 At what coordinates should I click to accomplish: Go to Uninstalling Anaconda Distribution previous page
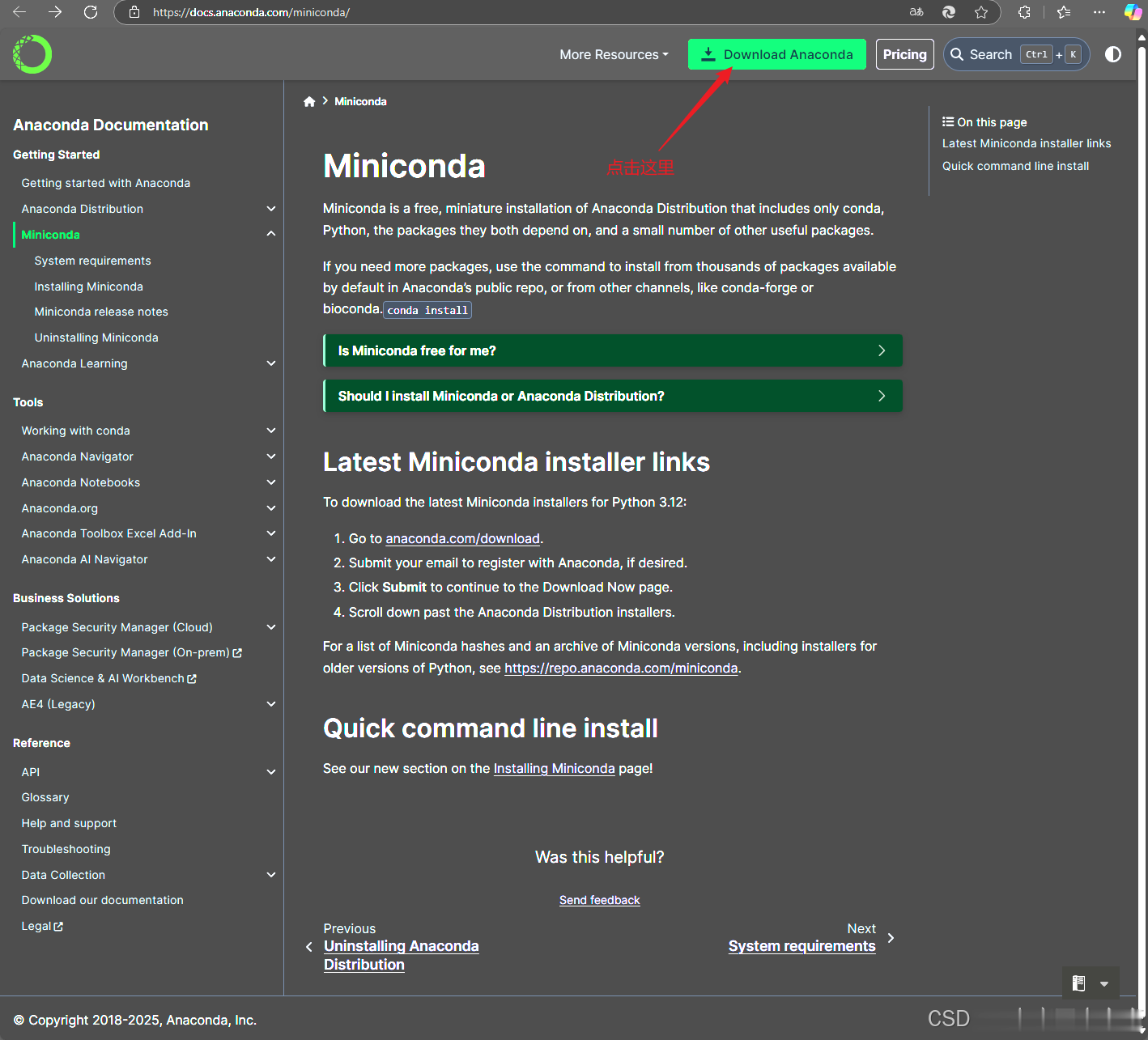[401, 955]
